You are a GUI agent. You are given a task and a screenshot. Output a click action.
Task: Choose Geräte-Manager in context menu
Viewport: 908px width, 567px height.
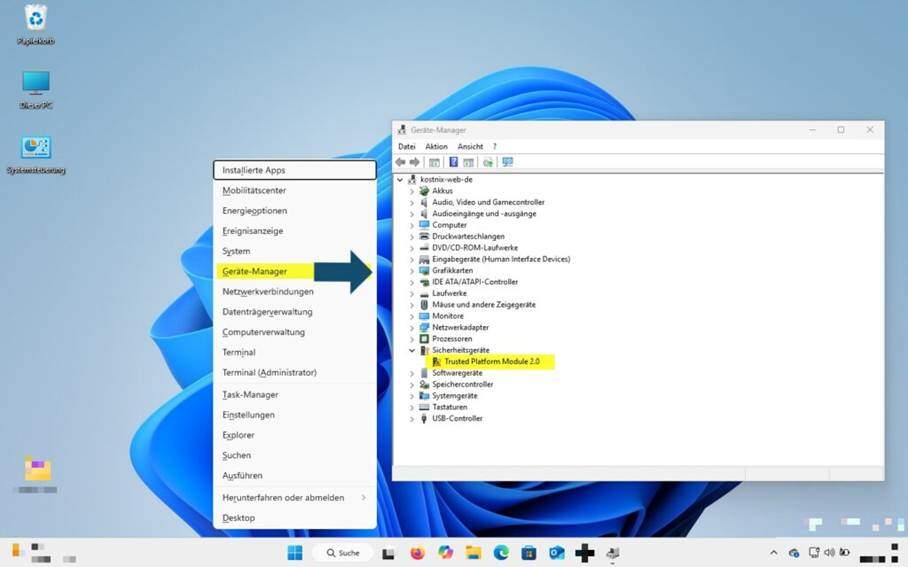pyautogui.click(x=295, y=271)
